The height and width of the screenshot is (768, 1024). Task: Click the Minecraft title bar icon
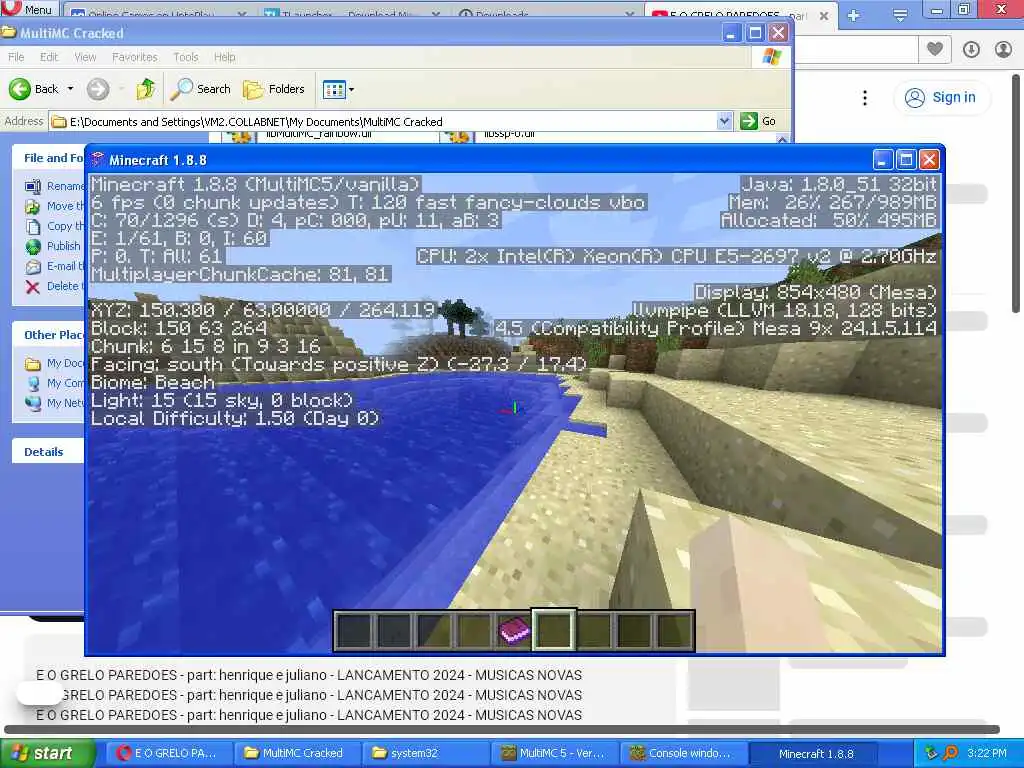click(98, 159)
